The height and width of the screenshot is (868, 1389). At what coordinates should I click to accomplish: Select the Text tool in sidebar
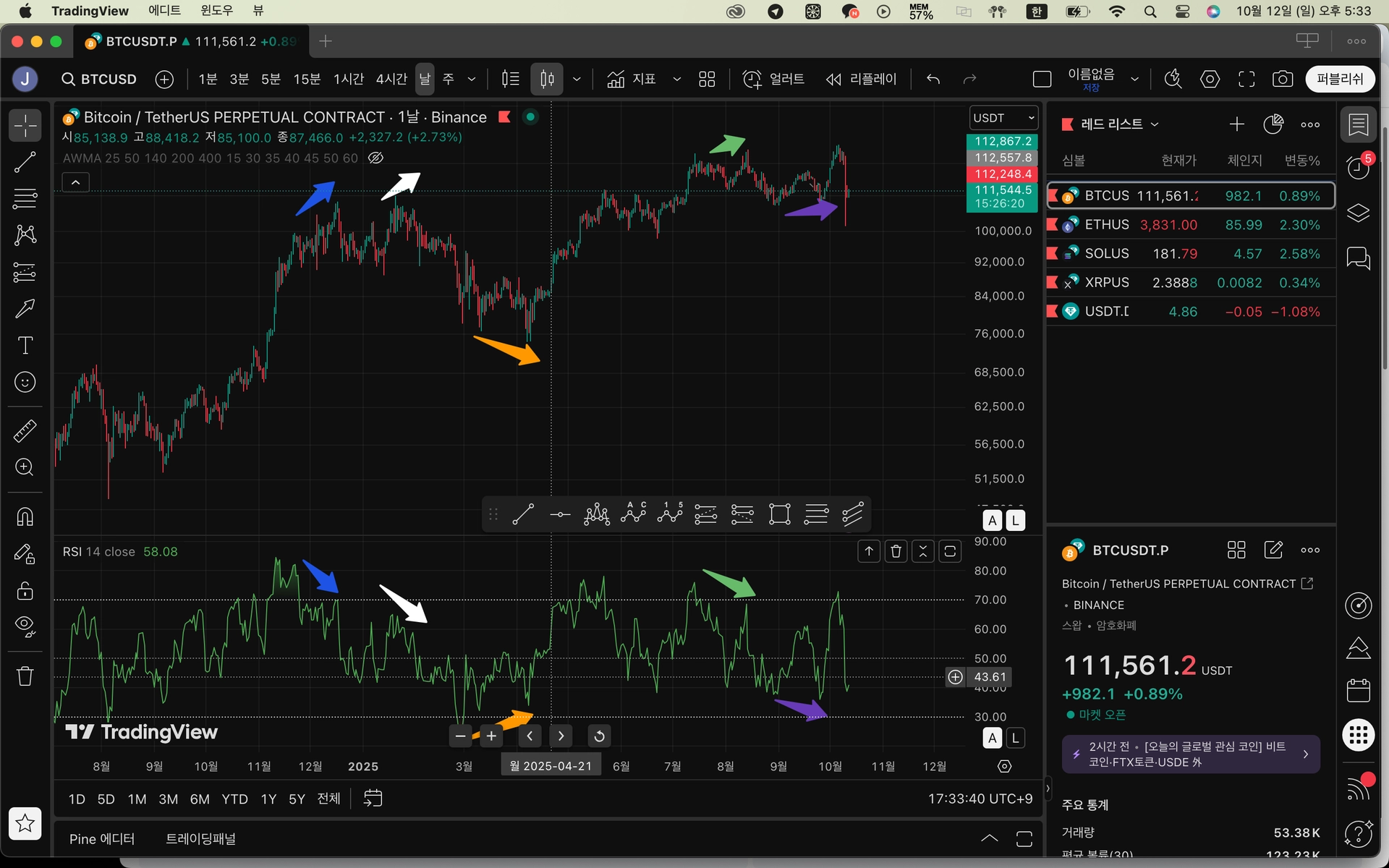coord(25,345)
